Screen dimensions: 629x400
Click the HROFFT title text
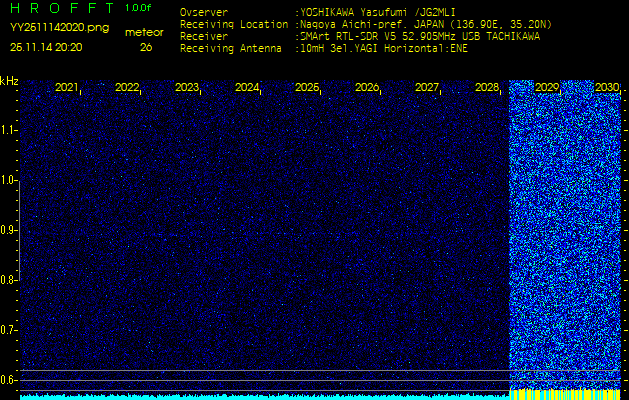pos(61,9)
